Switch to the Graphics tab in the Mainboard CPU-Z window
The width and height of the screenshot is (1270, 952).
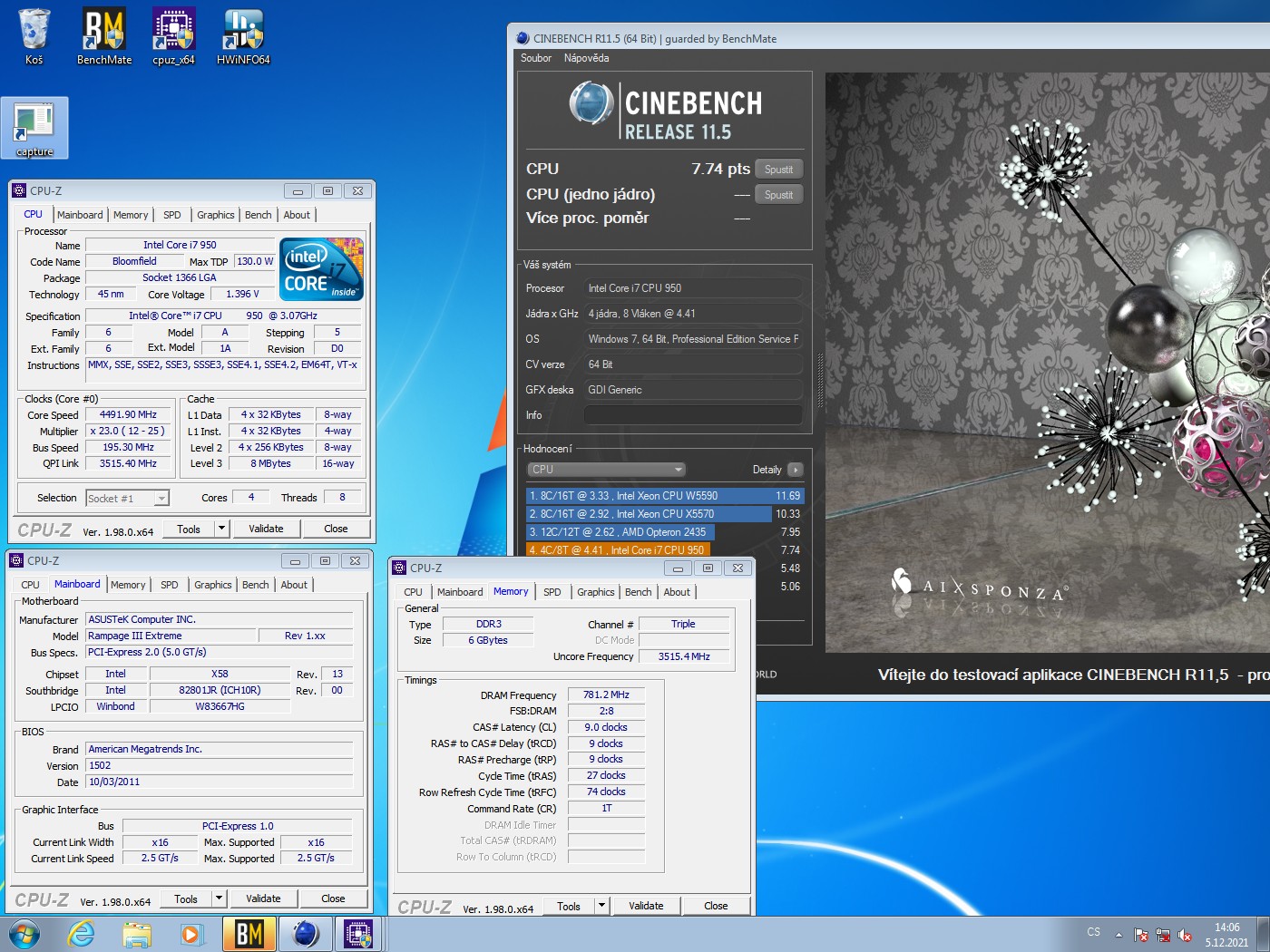pyautogui.click(x=213, y=585)
